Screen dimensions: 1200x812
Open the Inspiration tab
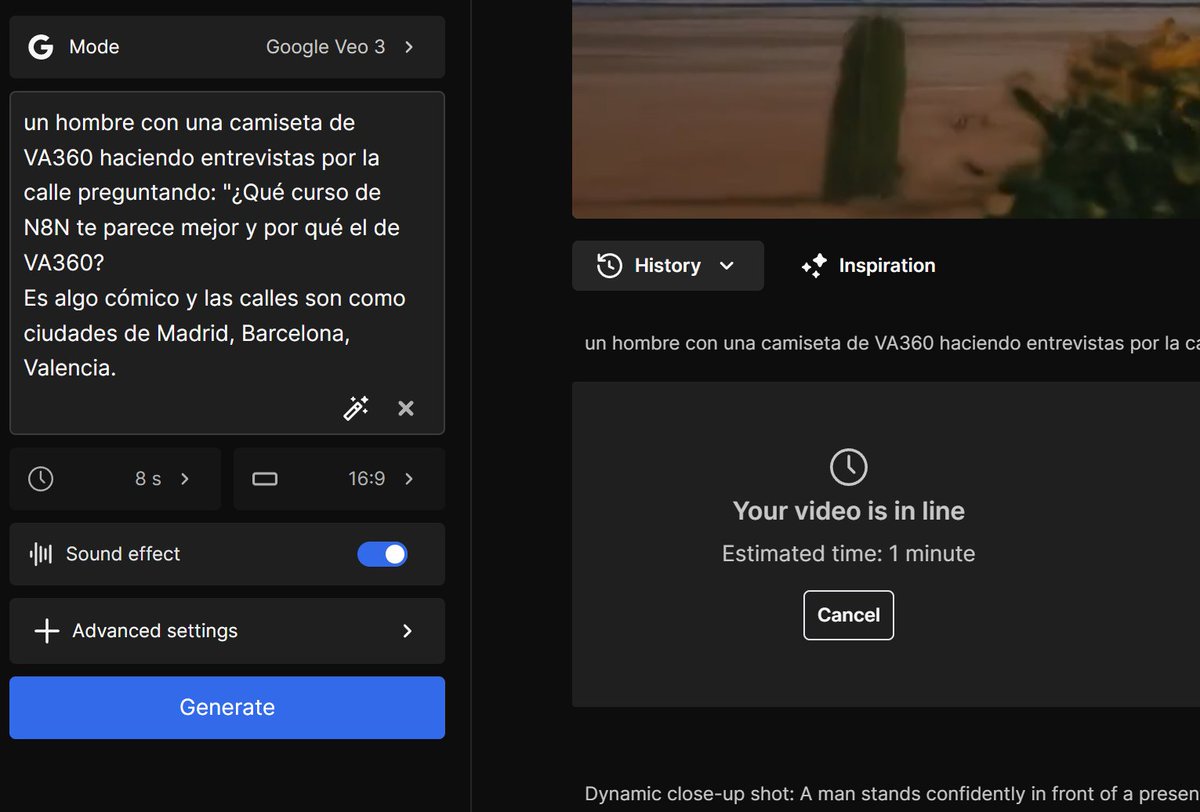click(x=868, y=266)
